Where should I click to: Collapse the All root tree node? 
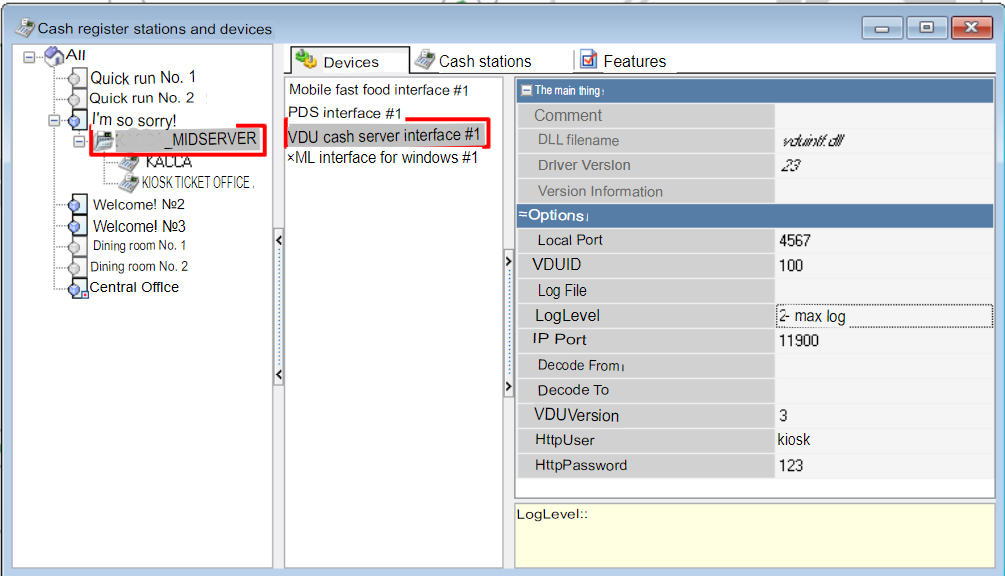(29, 56)
